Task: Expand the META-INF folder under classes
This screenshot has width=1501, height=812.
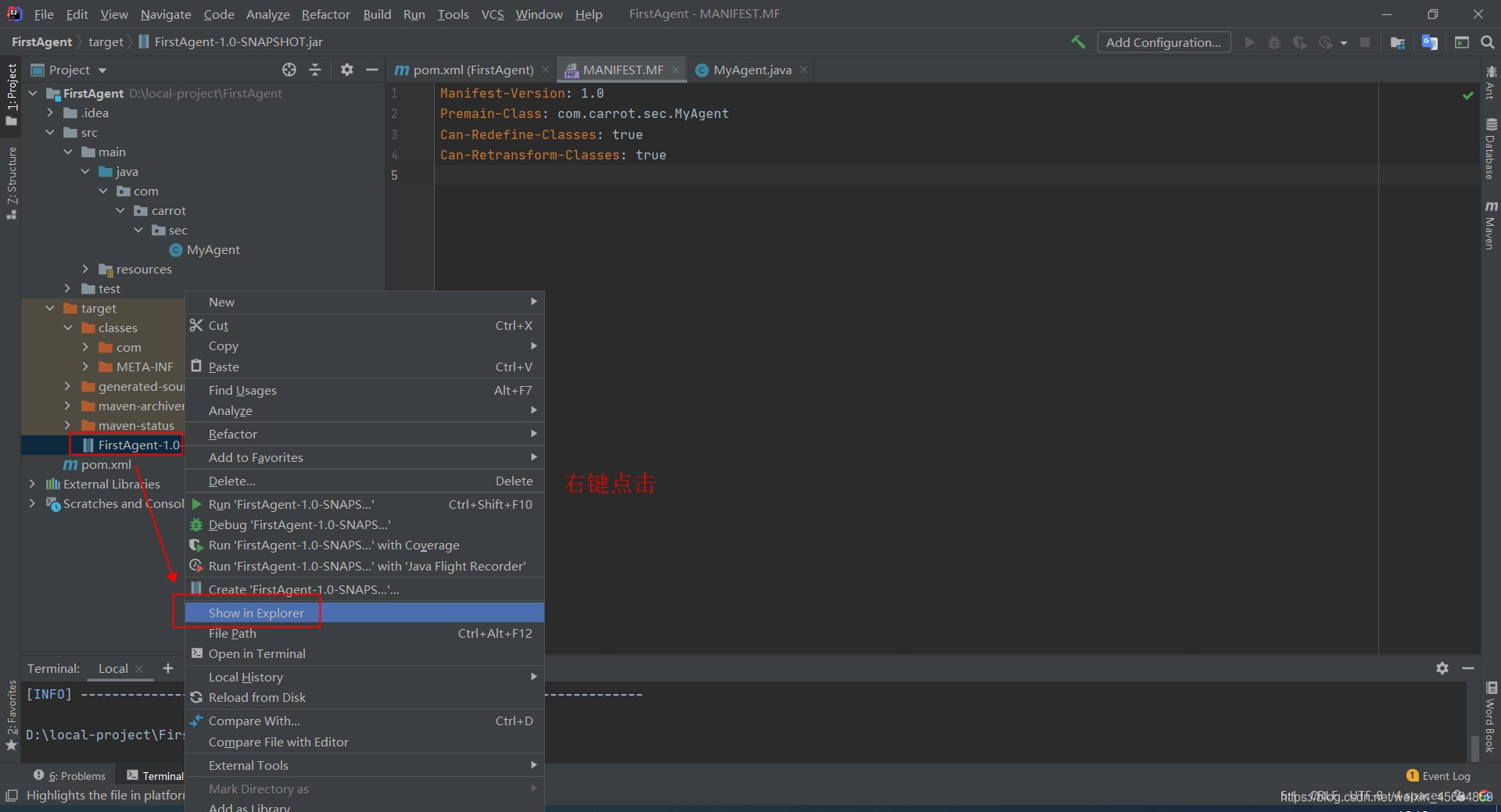Action: point(85,367)
